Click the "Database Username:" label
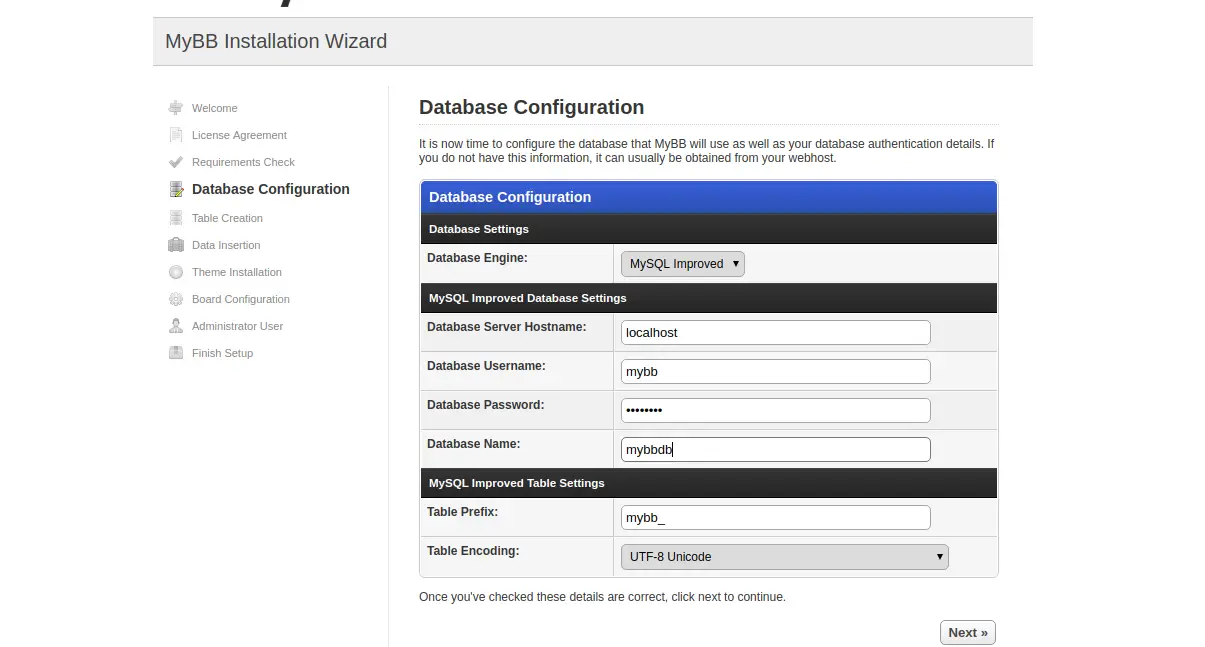The image size is (1205, 647). (486, 366)
